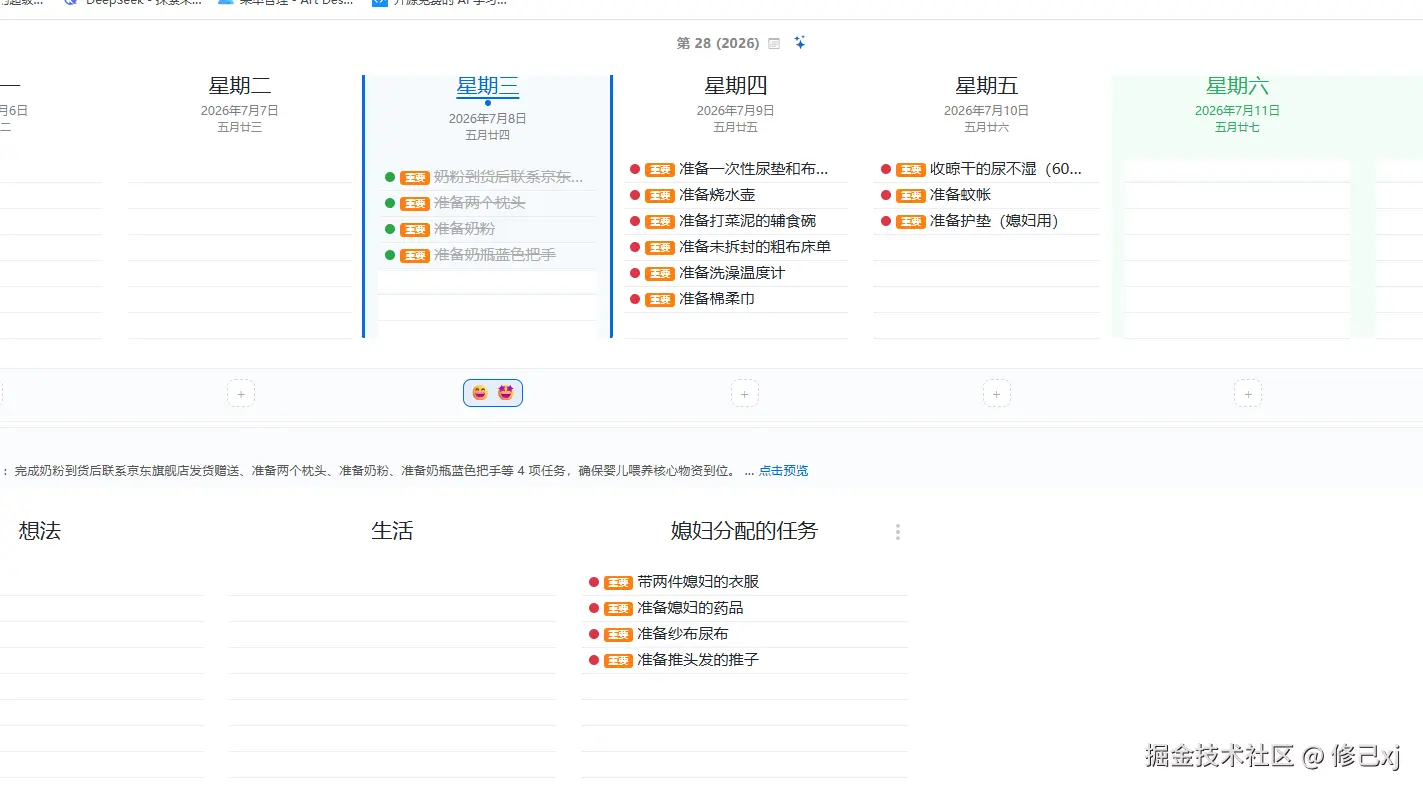Toggle status dot of 准备推头发的推子
Screen dimensions: 1423x793
tap(593, 660)
